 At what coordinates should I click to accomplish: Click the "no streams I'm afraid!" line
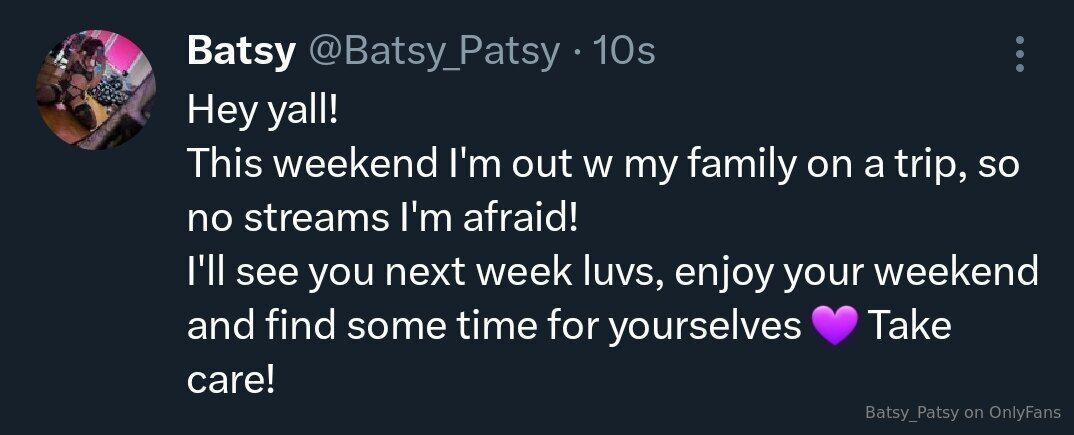coord(383,217)
